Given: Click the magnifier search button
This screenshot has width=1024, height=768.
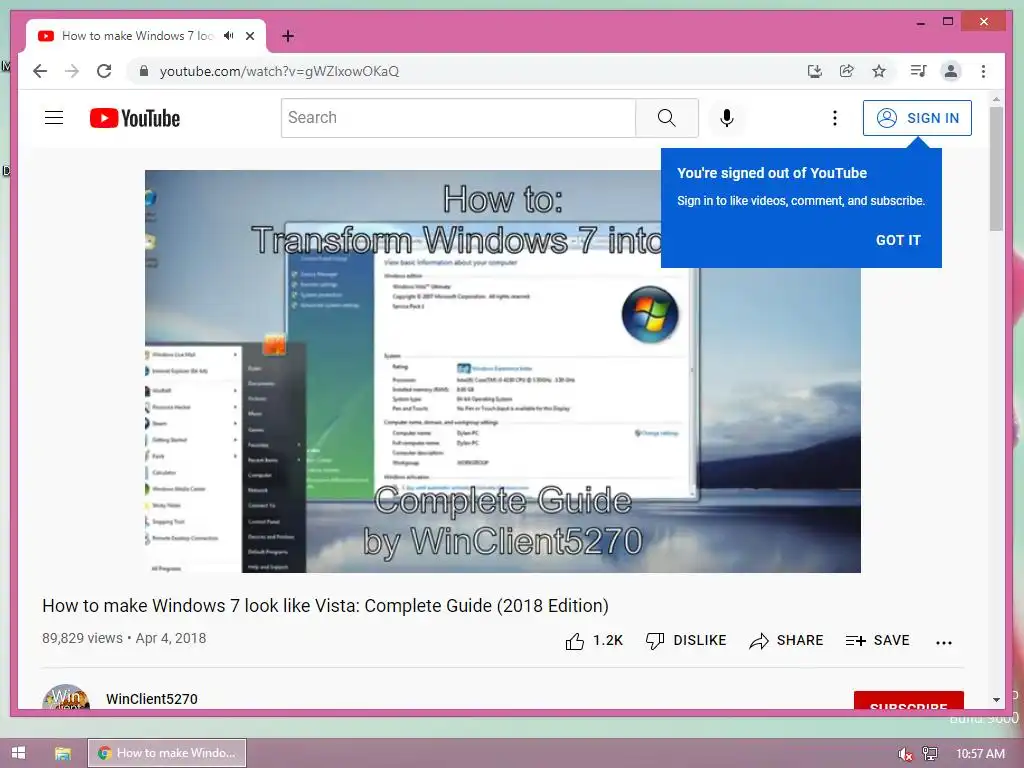Looking at the screenshot, I should click(x=667, y=118).
